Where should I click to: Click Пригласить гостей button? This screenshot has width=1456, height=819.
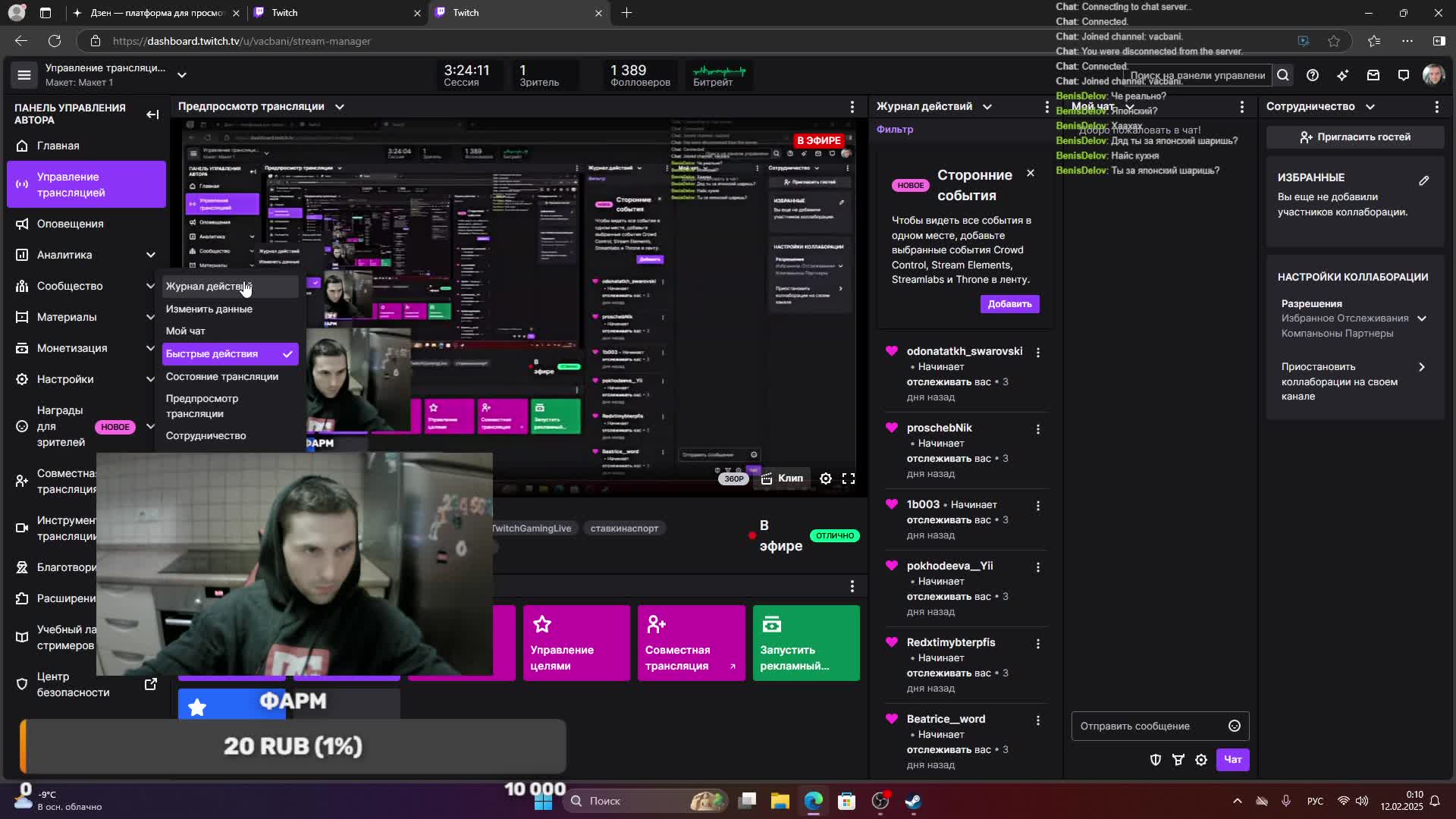(1355, 137)
